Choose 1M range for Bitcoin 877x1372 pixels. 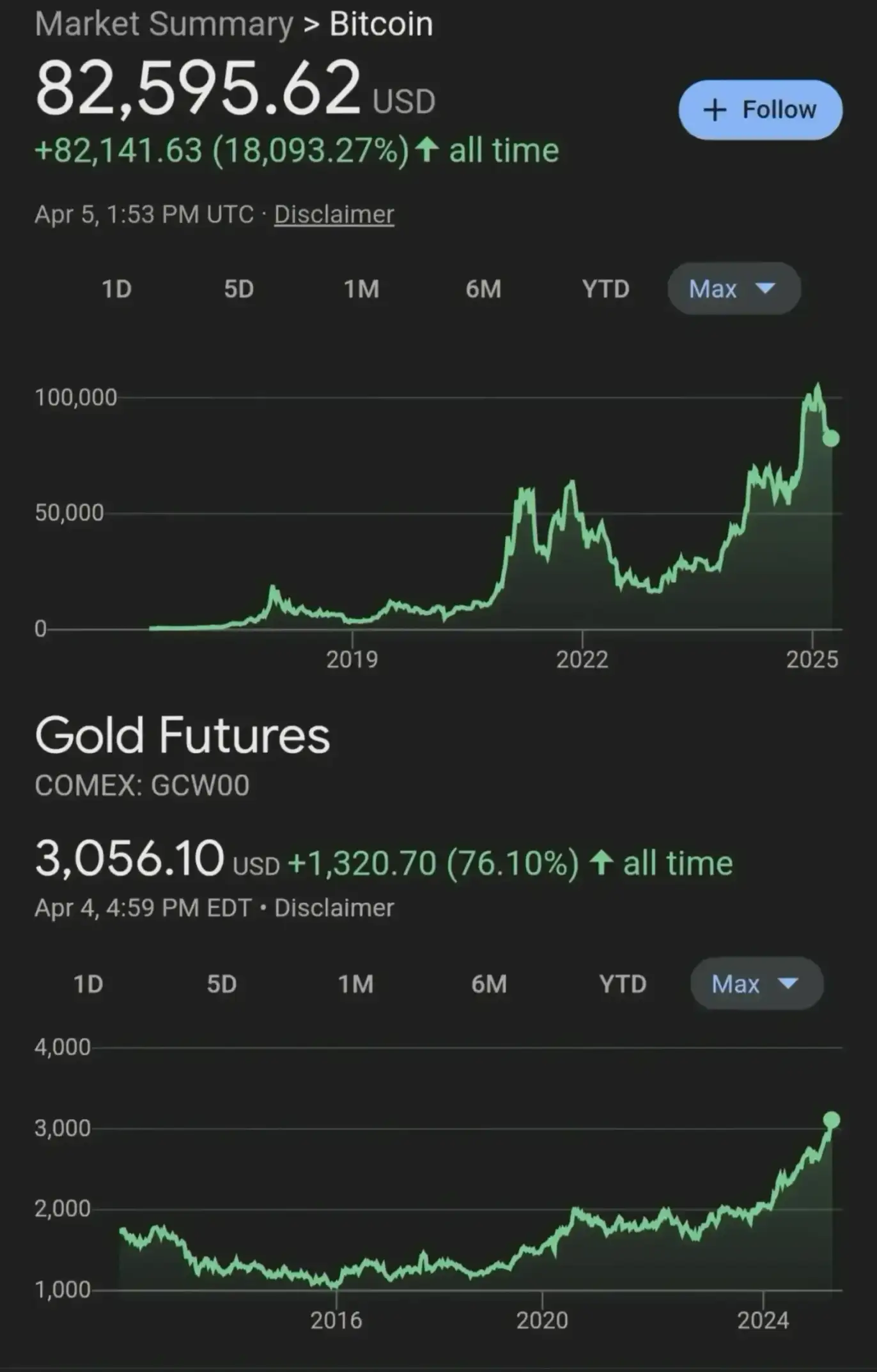[x=362, y=289]
